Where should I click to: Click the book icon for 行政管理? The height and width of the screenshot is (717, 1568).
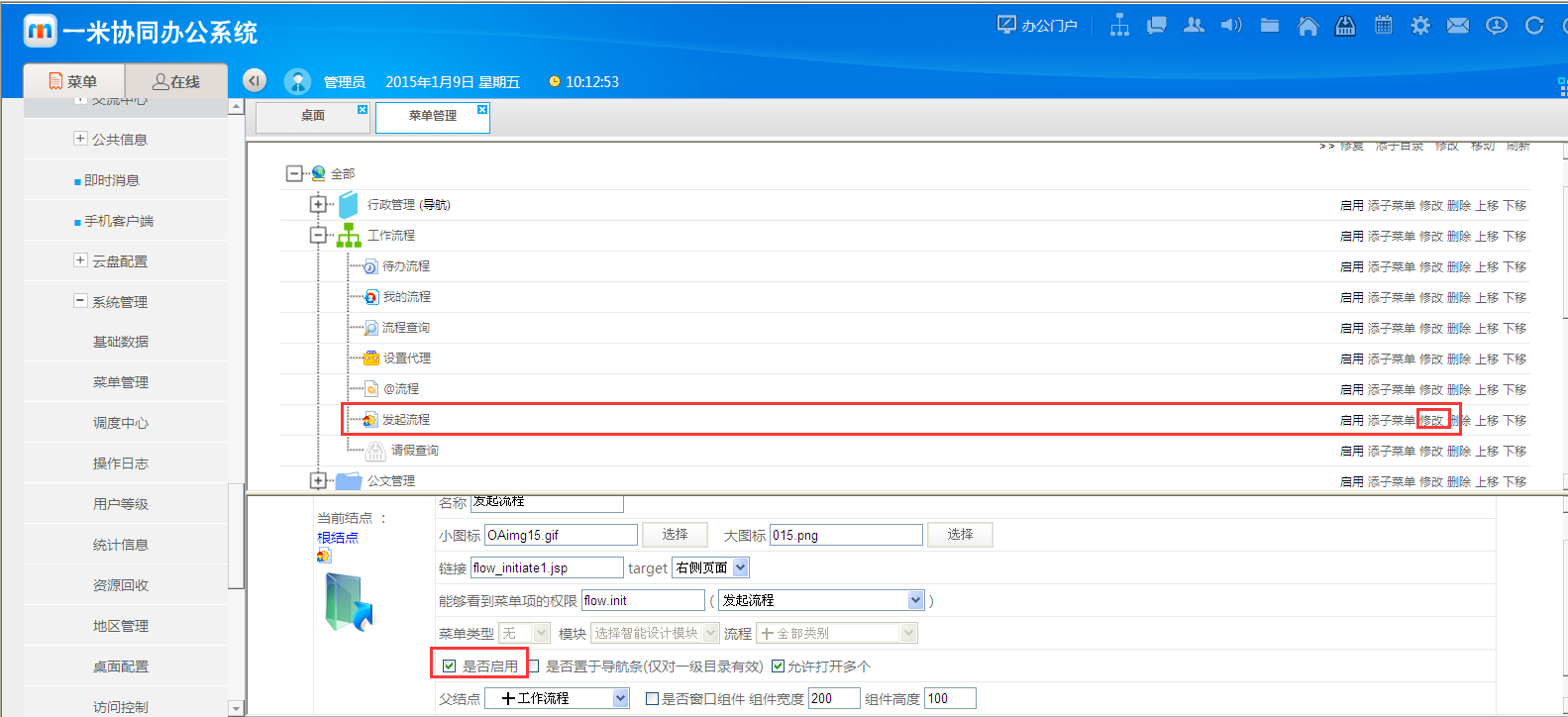coord(348,204)
